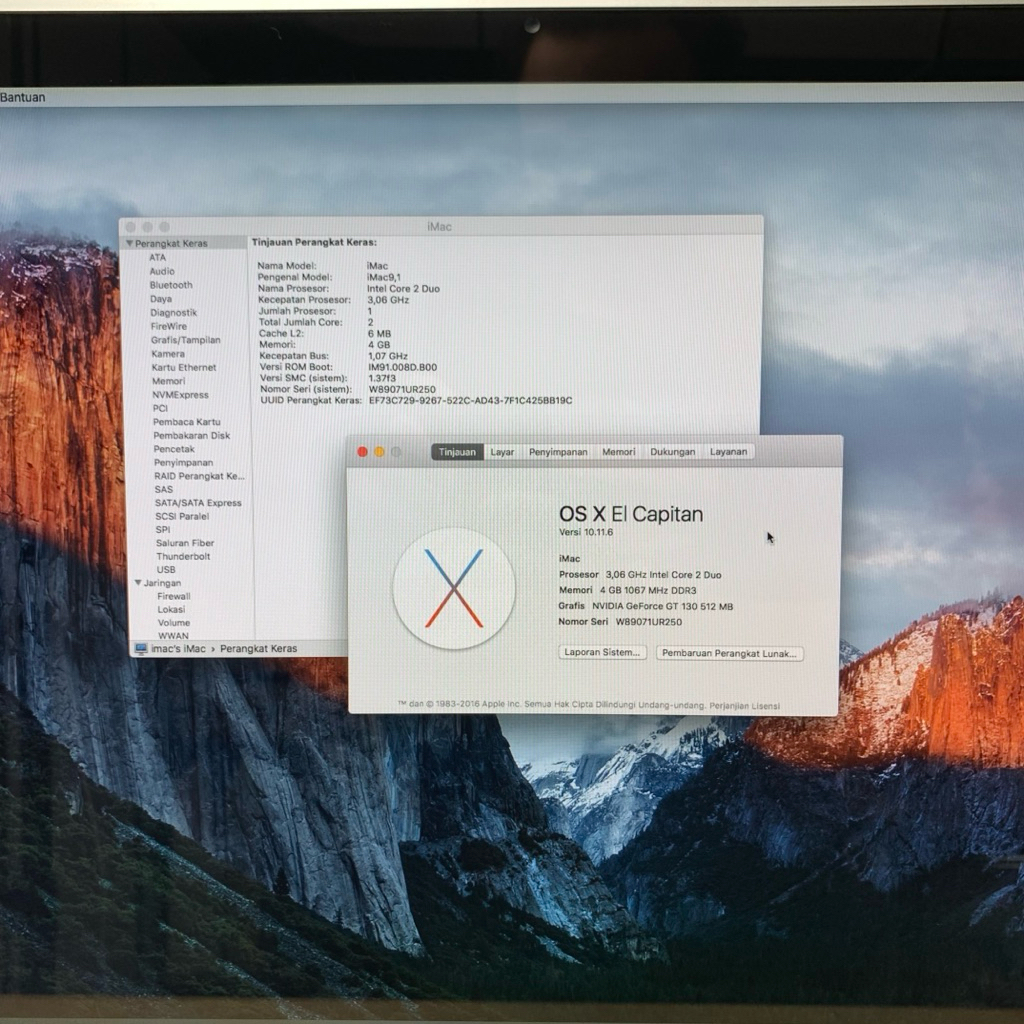Select Saluran Fiber in the sidebar

coord(185,543)
